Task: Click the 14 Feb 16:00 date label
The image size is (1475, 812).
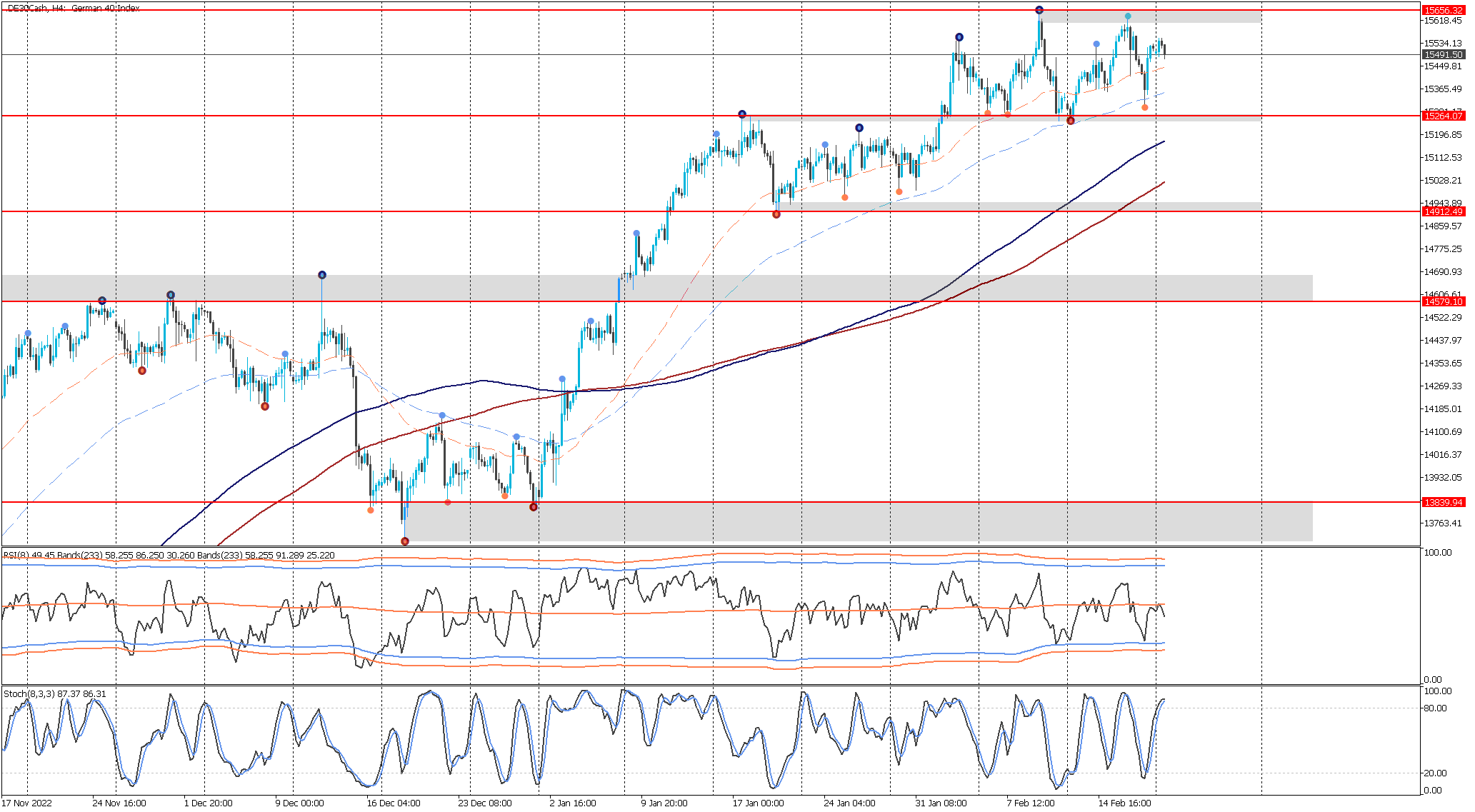Action: pos(1124,803)
